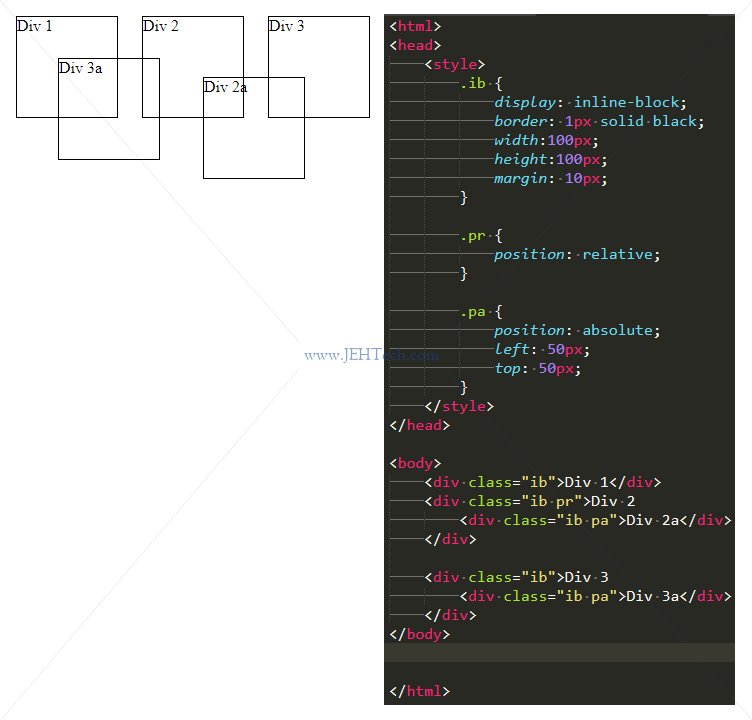This screenshot has width=752, height=720.
Task: Click the 'Div 2a' label in rendered output
Action: click(225, 87)
